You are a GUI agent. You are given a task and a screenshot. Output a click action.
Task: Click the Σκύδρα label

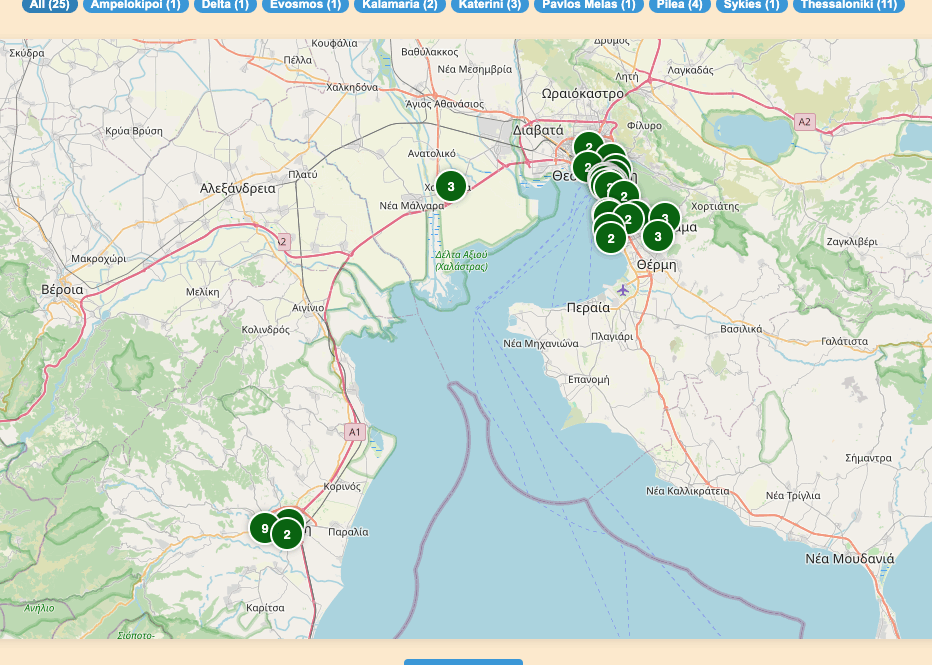click(27, 53)
